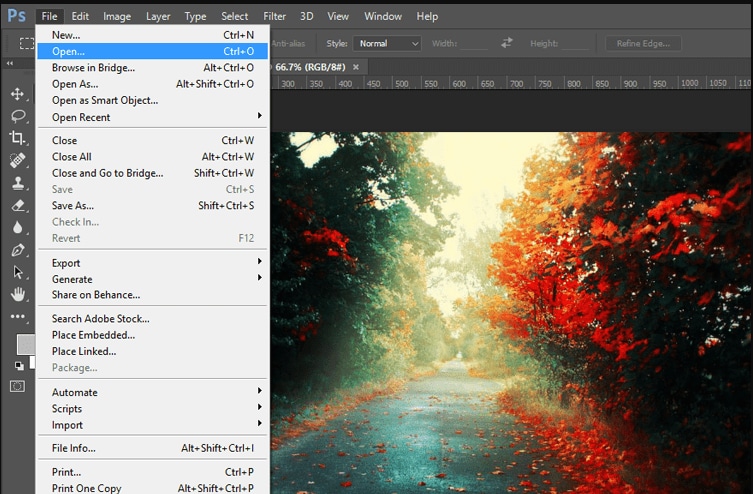The width and height of the screenshot is (753, 494).
Task: Choose Search Adobe Stock...
Action: coord(153,319)
